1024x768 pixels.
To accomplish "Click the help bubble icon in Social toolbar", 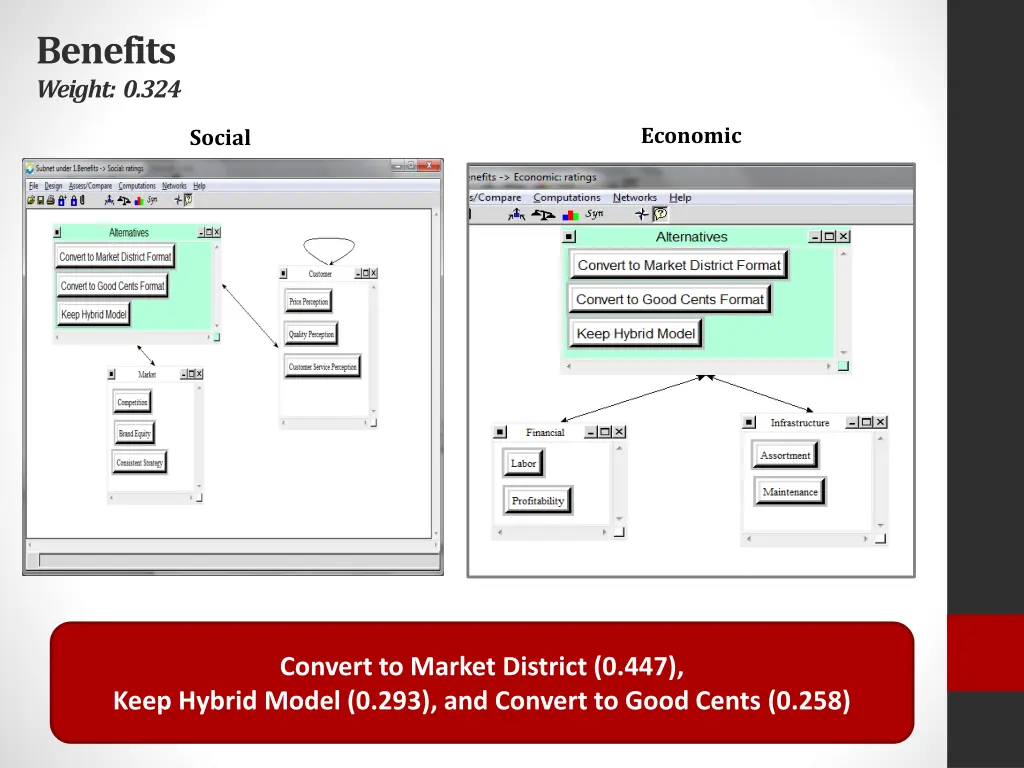I will click(188, 200).
